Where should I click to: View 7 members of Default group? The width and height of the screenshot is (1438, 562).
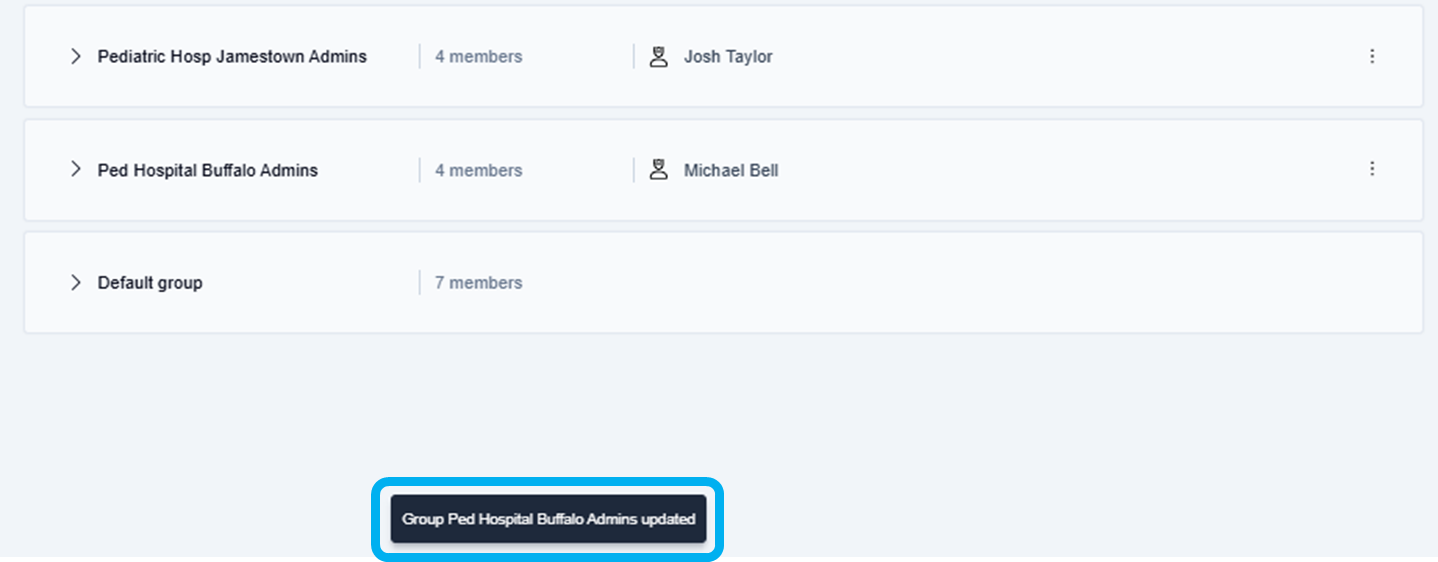coord(478,283)
